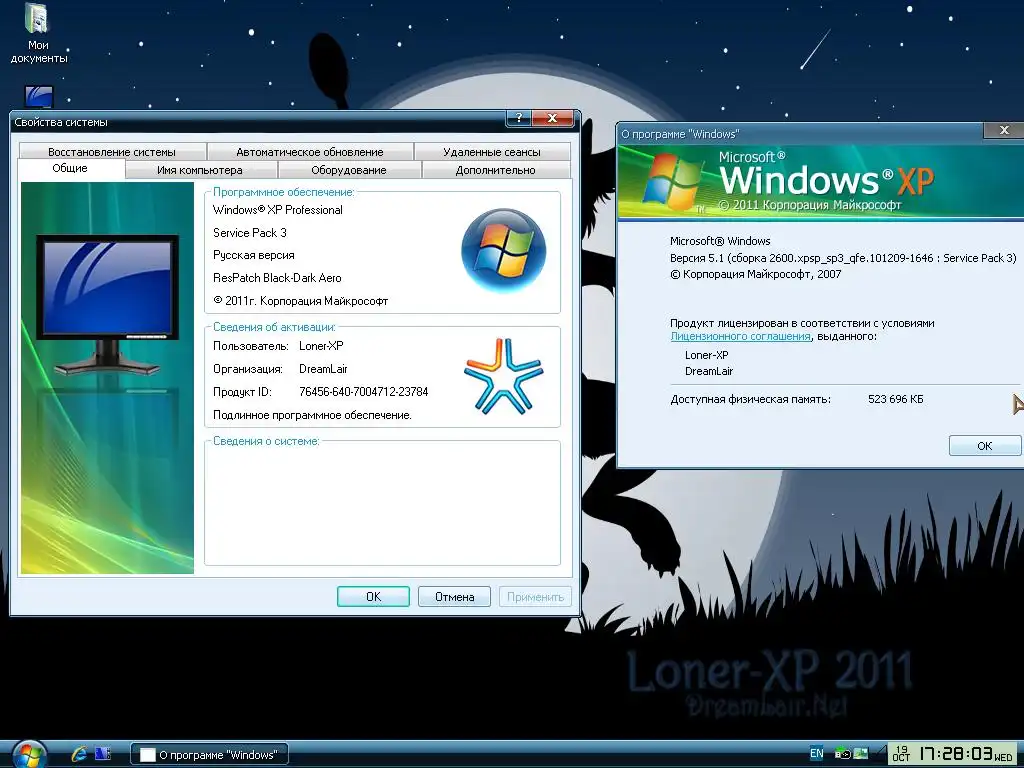The image size is (1024, 768).
Task: Click 'DreamLair' licensee in About dialog
Action: click(709, 371)
